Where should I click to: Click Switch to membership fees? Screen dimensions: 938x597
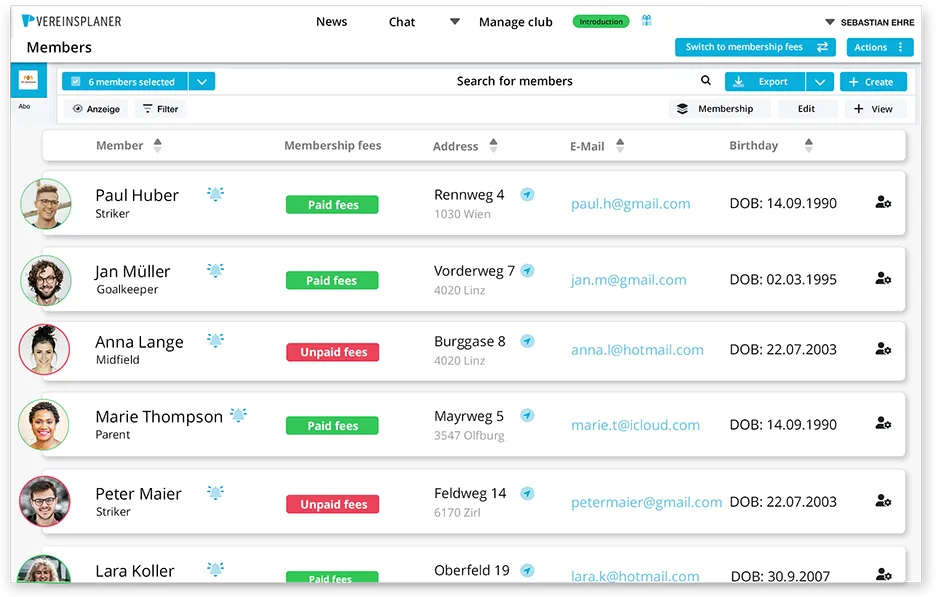[754, 47]
